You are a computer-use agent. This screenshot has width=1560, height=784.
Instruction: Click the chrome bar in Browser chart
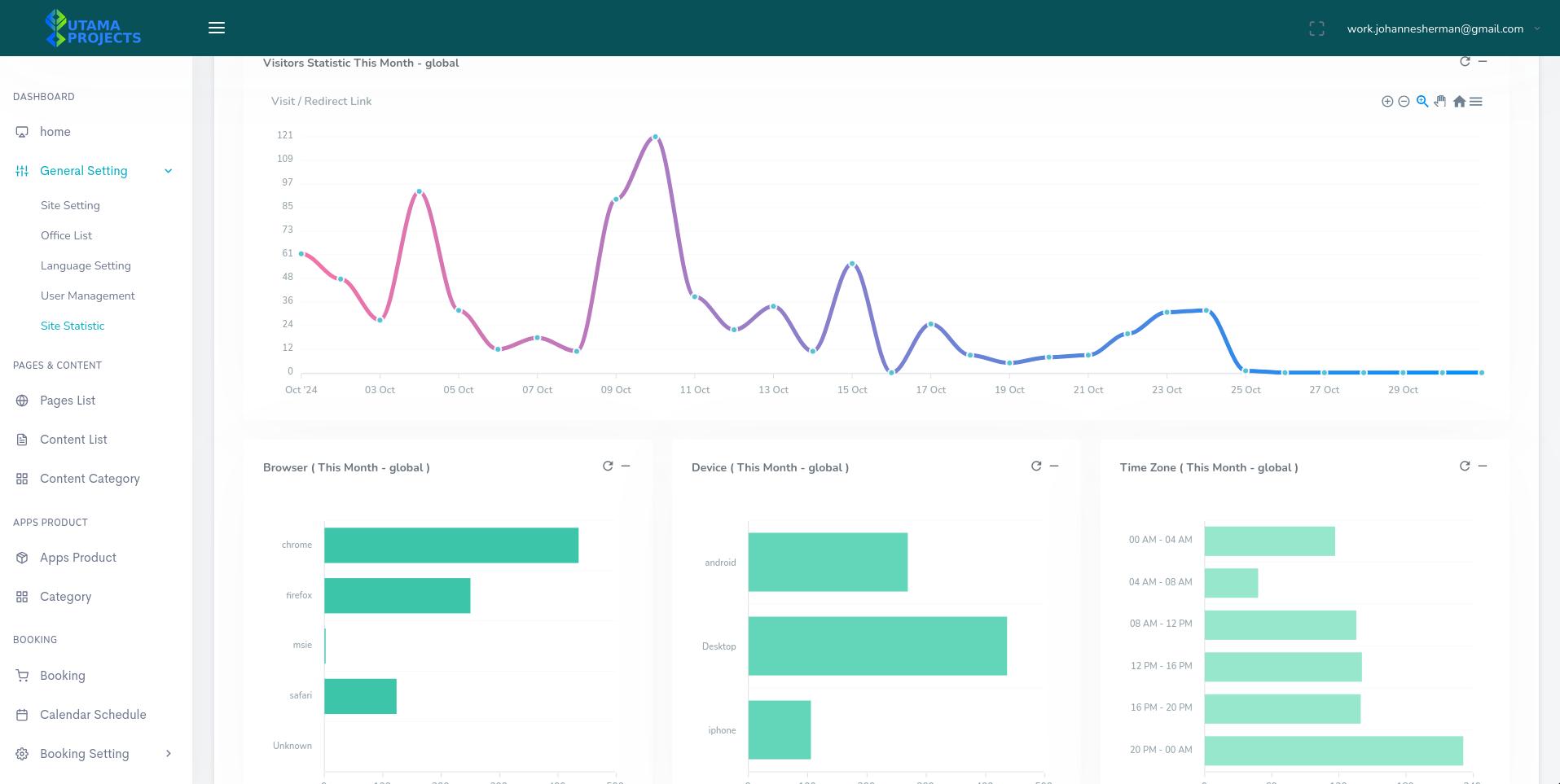(450, 545)
